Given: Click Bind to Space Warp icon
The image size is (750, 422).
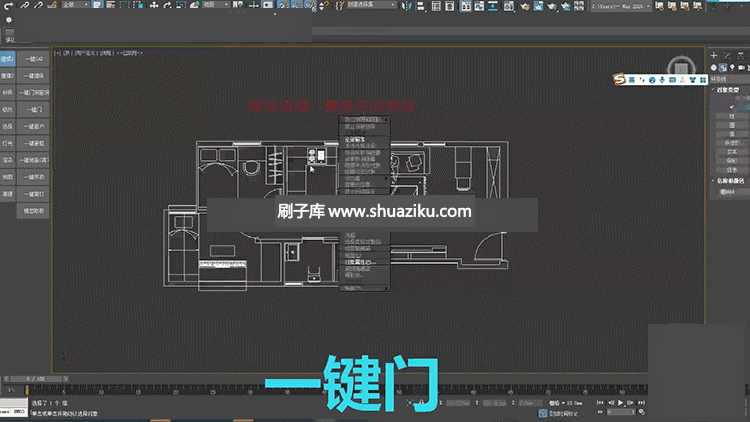Looking at the screenshot, I should click(x=52, y=5).
